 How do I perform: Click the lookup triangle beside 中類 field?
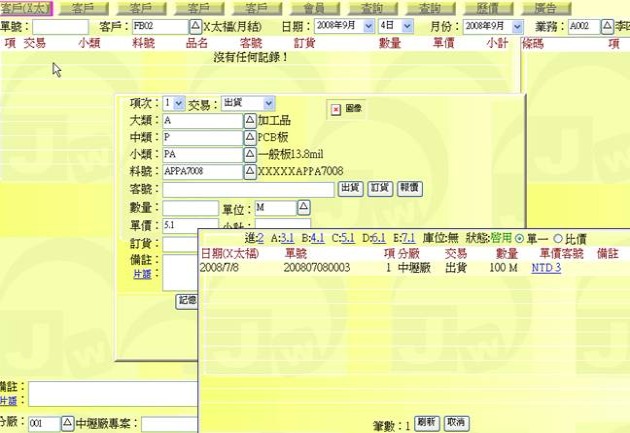coord(250,138)
